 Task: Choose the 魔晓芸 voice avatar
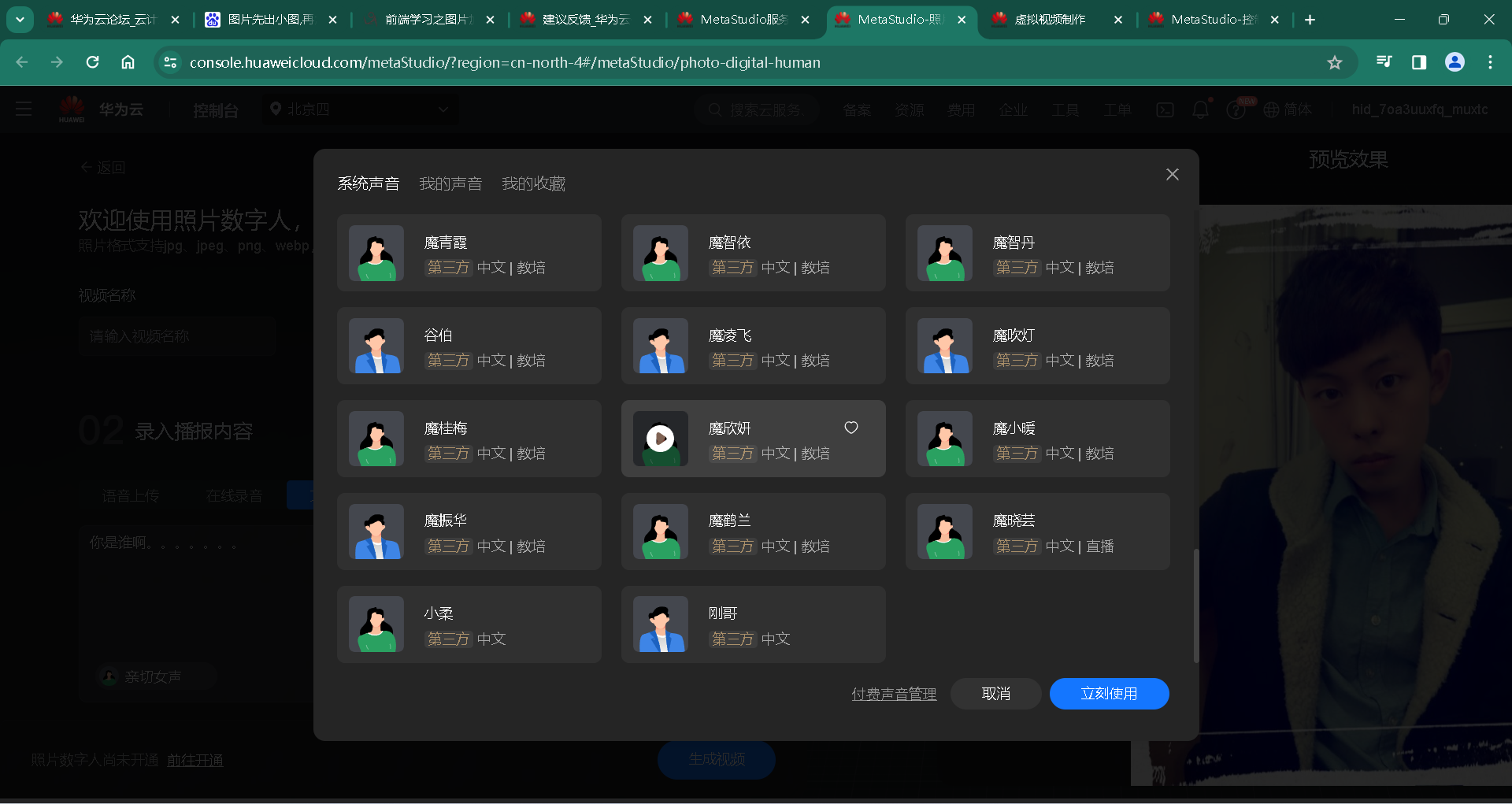(x=945, y=532)
